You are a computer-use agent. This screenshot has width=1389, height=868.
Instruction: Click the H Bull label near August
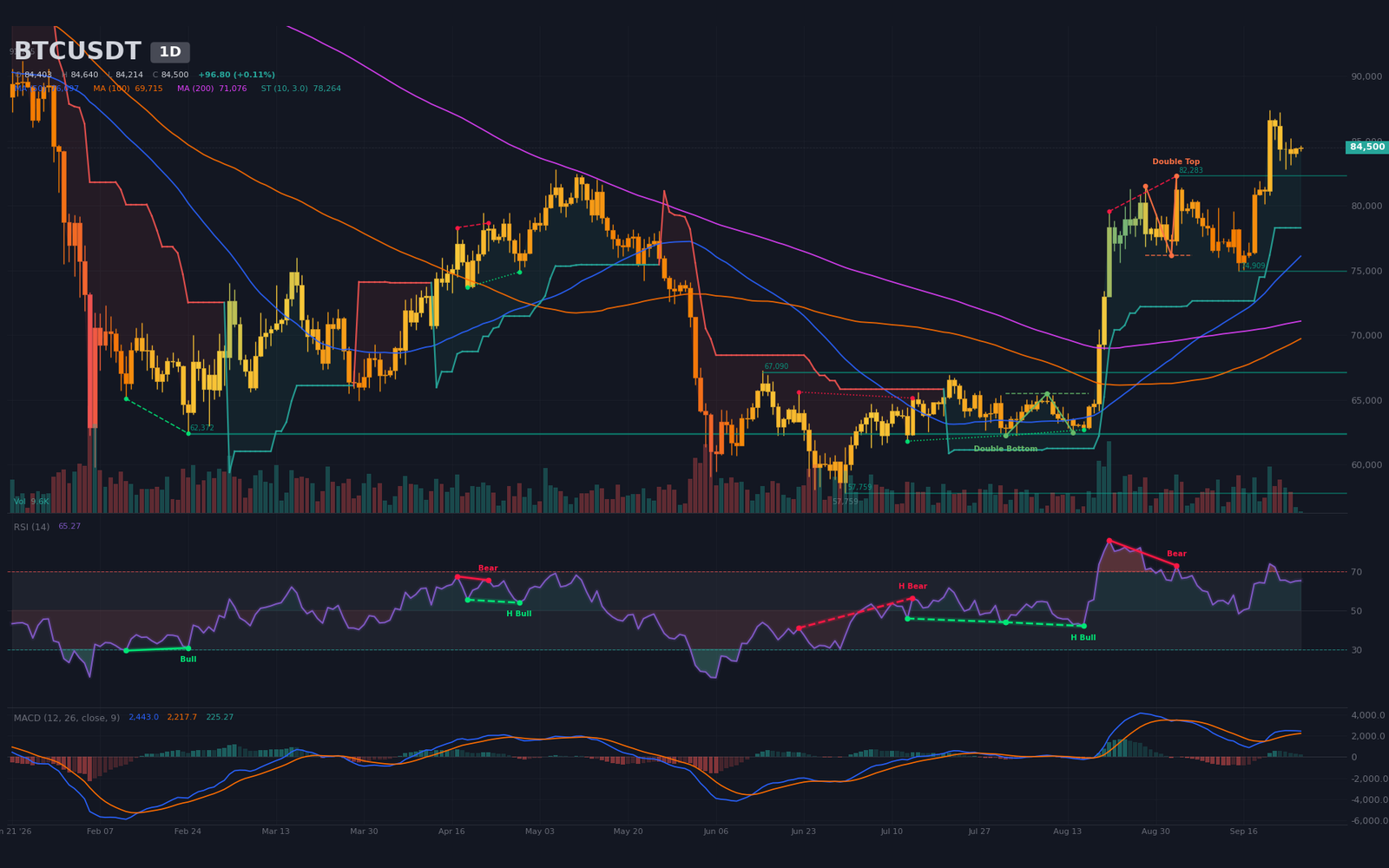click(1083, 638)
